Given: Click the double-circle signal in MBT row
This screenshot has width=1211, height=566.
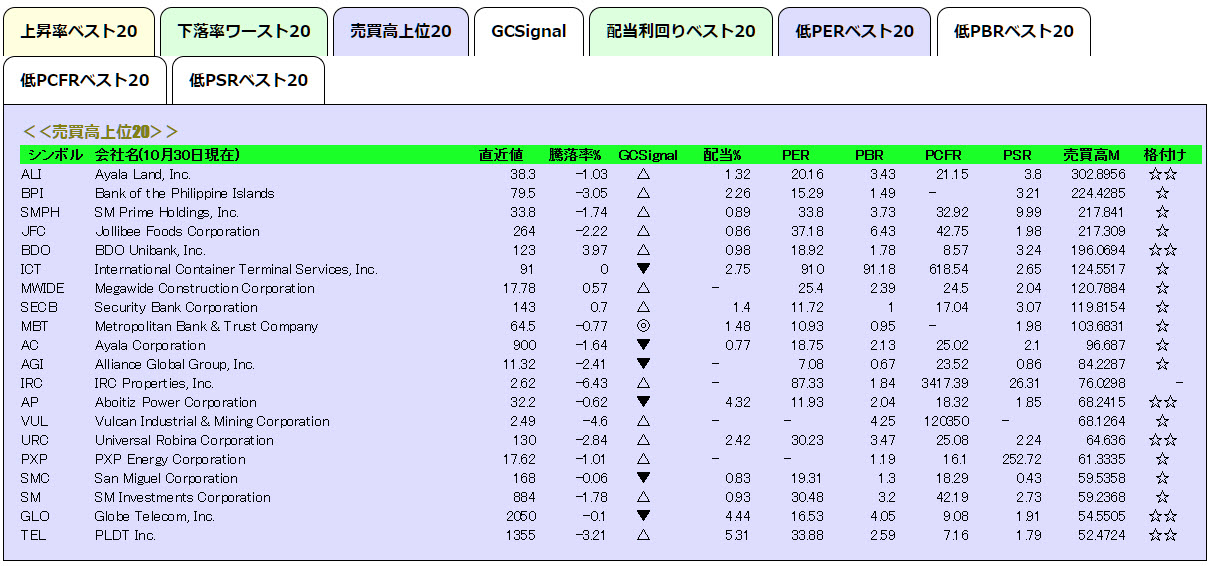Looking at the screenshot, I should point(643,326).
